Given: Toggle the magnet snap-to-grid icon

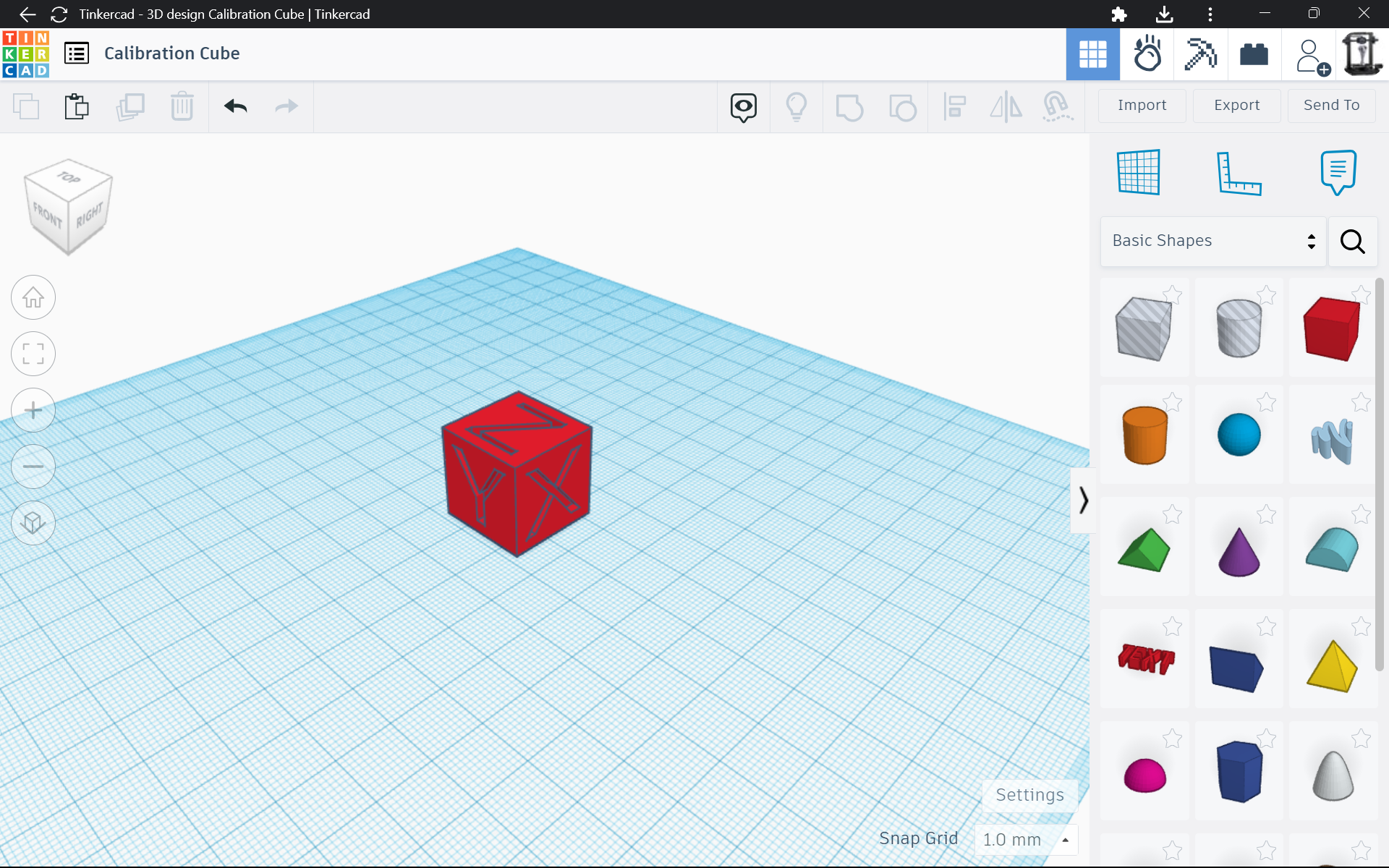Looking at the screenshot, I should pos(1057,106).
